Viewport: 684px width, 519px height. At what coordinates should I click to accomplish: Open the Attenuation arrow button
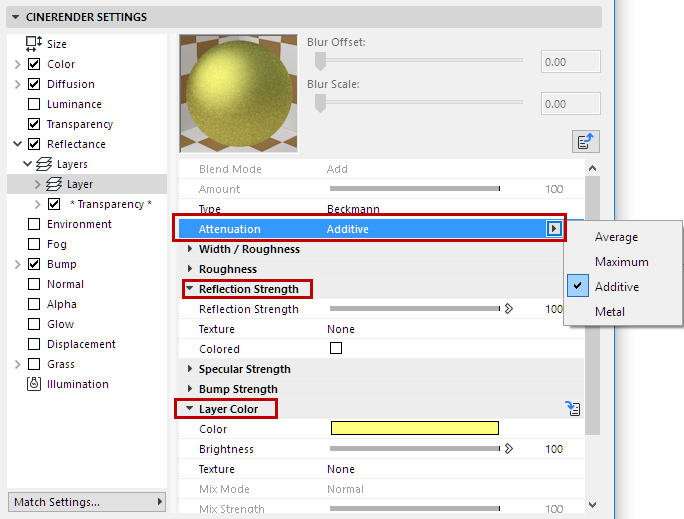[x=554, y=229]
